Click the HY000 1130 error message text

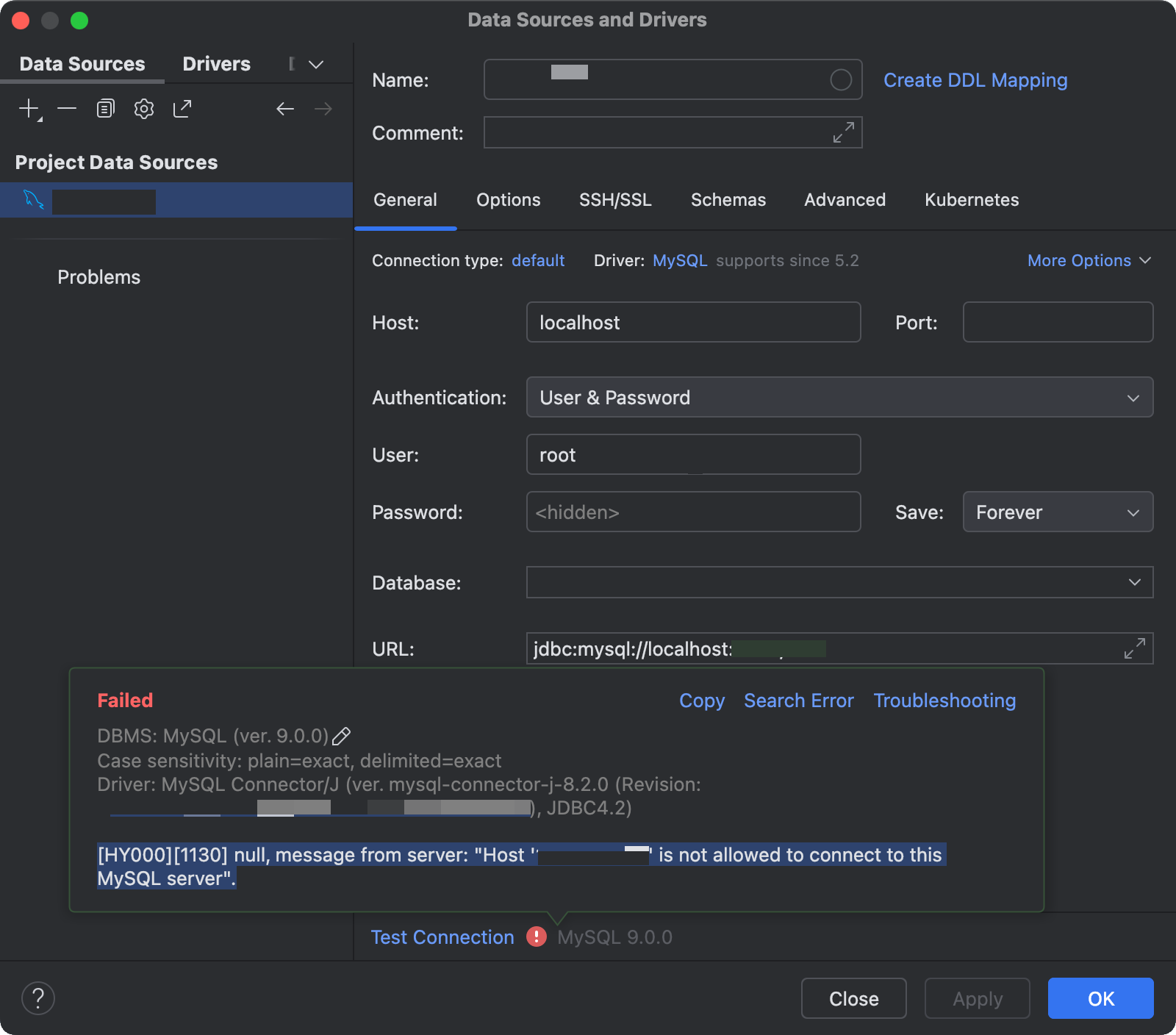pos(520,867)
